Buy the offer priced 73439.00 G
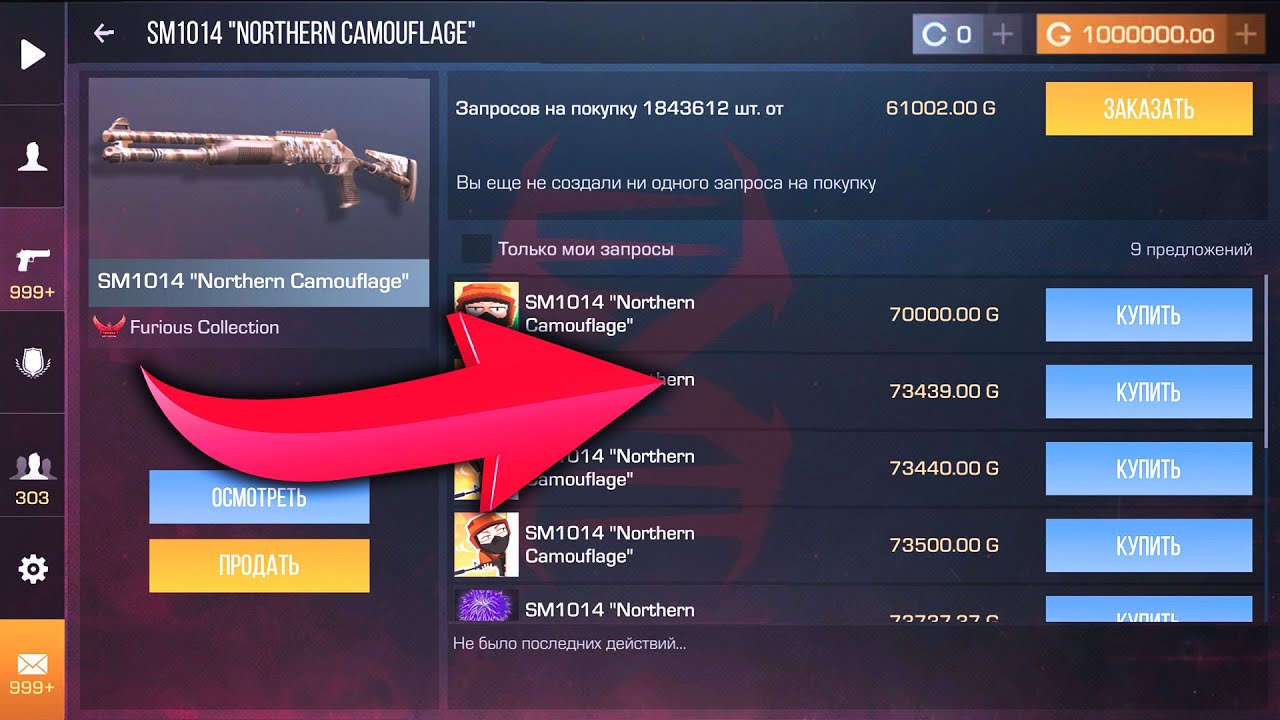1280x720 pixels. [x=1149, y=392]
